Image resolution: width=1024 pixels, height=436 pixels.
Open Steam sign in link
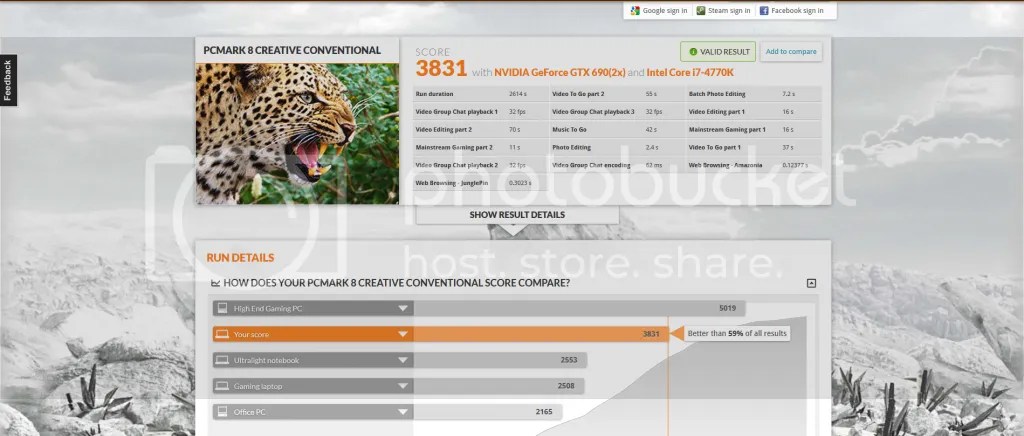tap(729, 10)
